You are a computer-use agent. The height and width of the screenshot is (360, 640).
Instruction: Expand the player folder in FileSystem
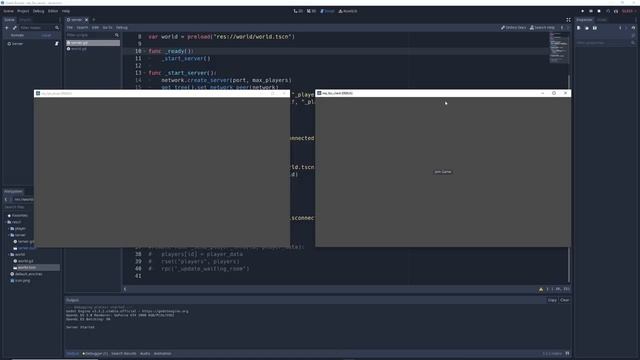click(x=9, y=229)
